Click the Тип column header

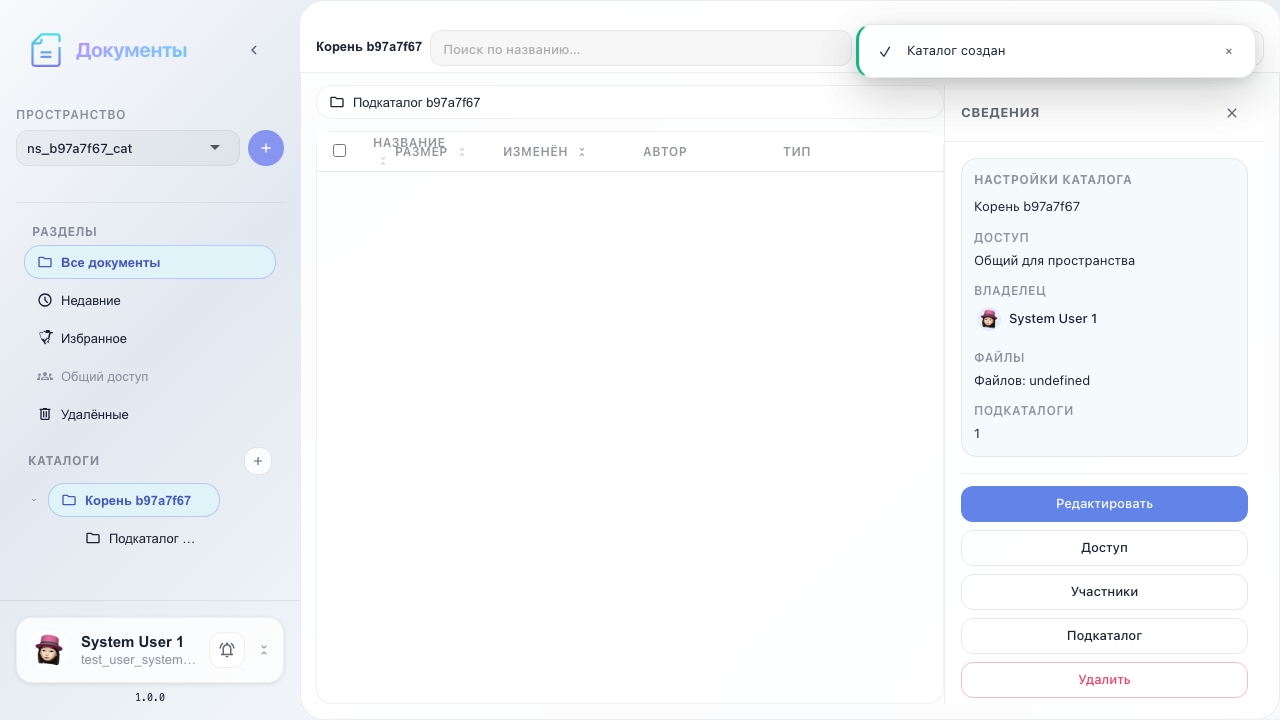[797, 152]
